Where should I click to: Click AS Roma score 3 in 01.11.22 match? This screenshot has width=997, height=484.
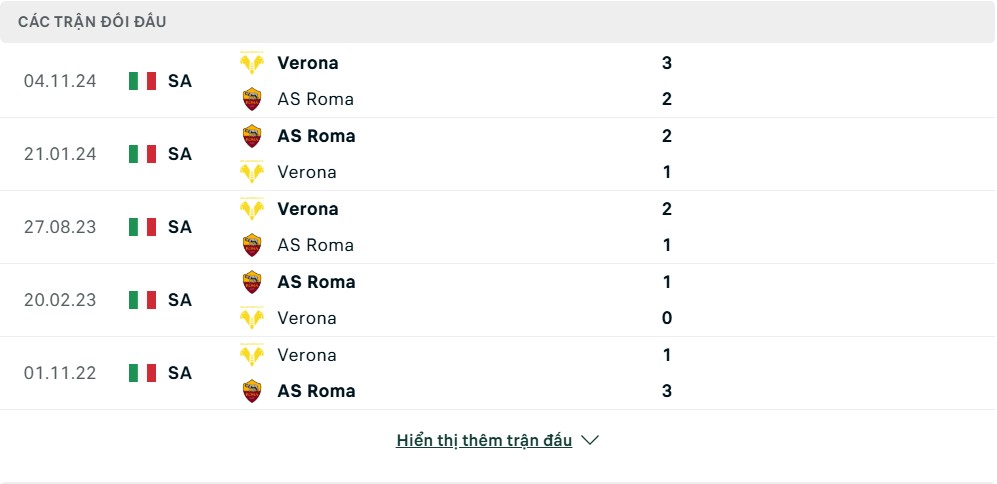666,391
